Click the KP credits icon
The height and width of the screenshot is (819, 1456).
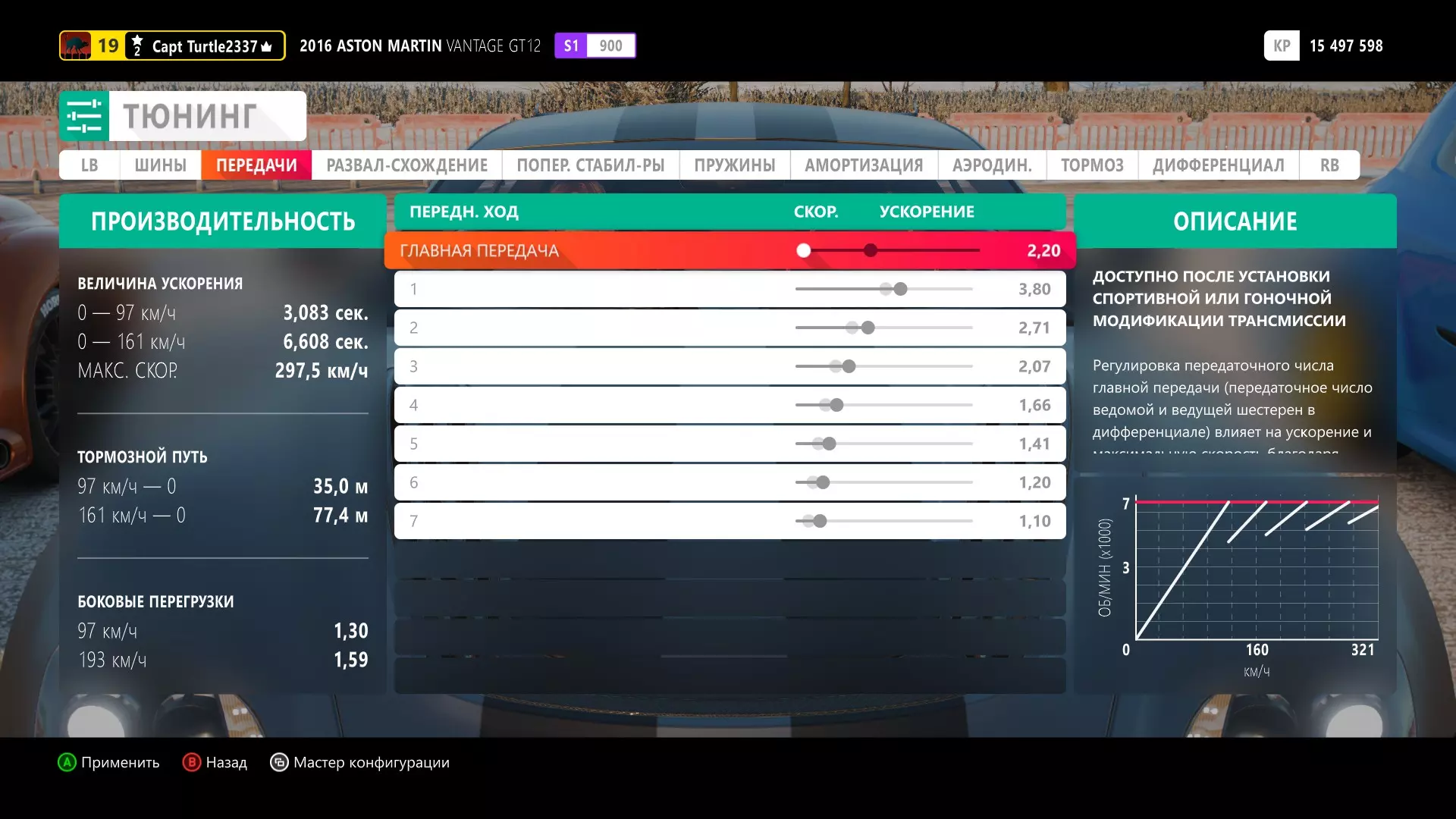(x=1282, y=45)
